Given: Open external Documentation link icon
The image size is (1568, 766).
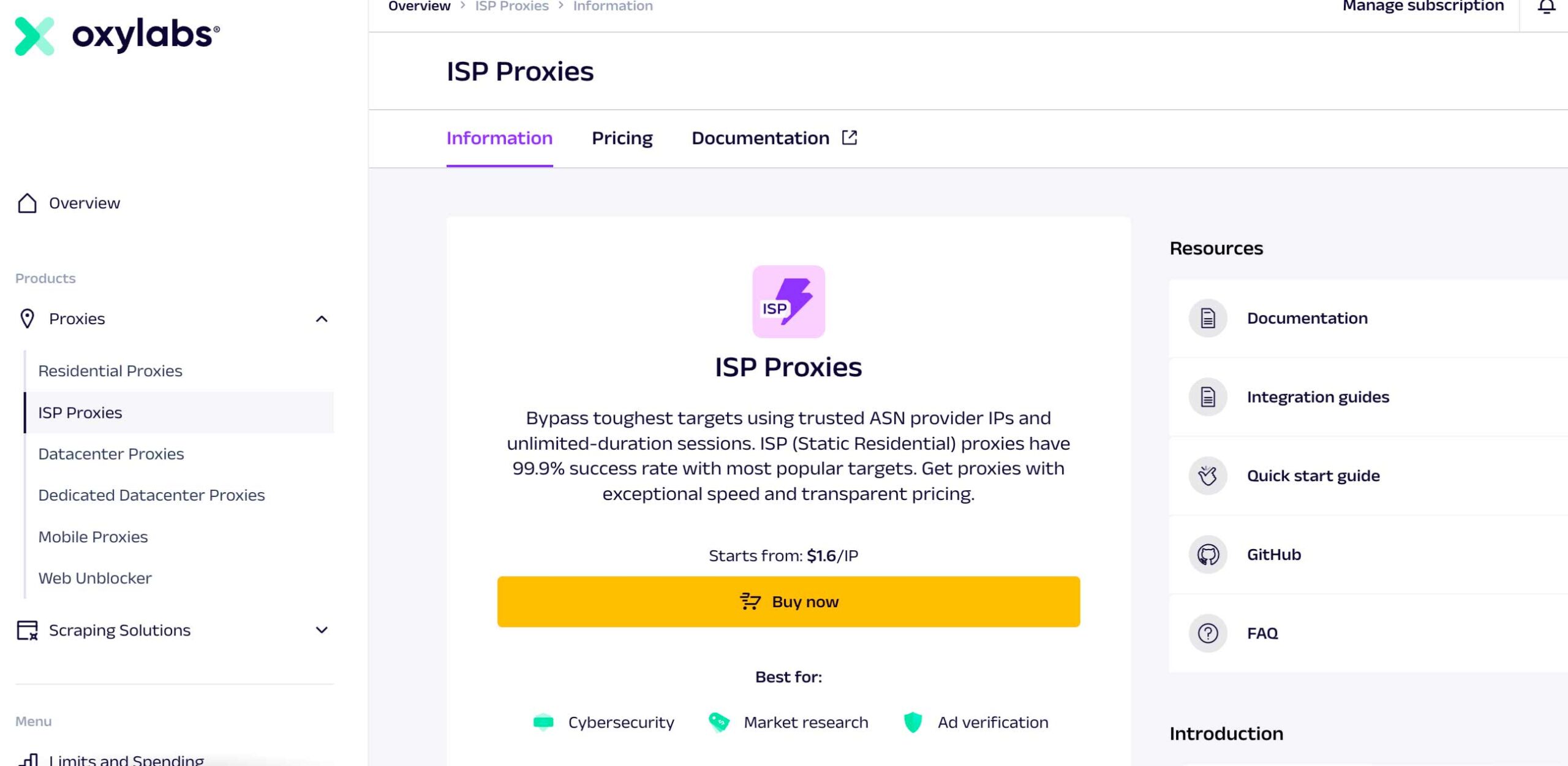Looking at the screenshot, I should 850,138.
